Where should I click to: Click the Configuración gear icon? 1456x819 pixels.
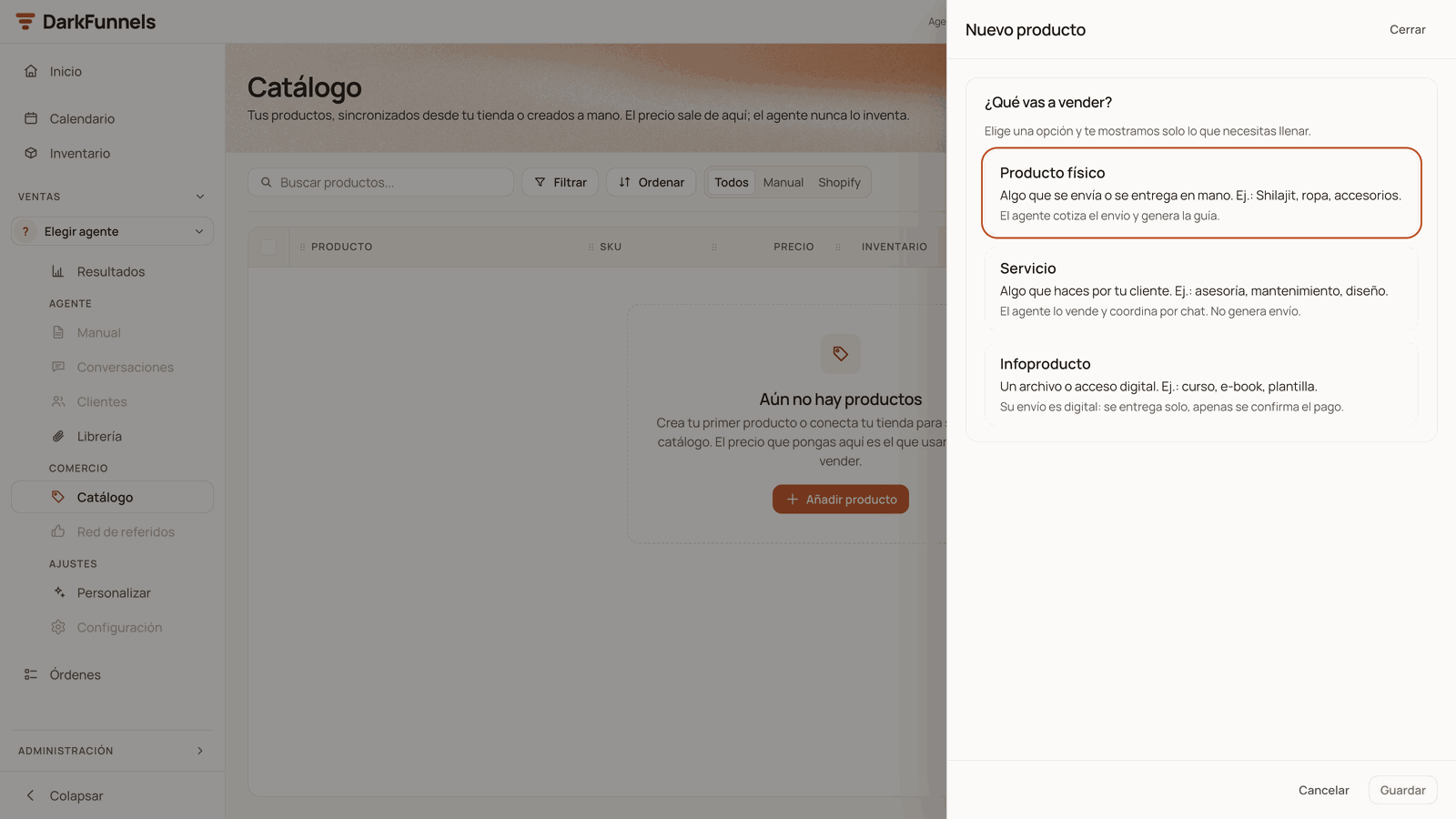pos(58,627)
